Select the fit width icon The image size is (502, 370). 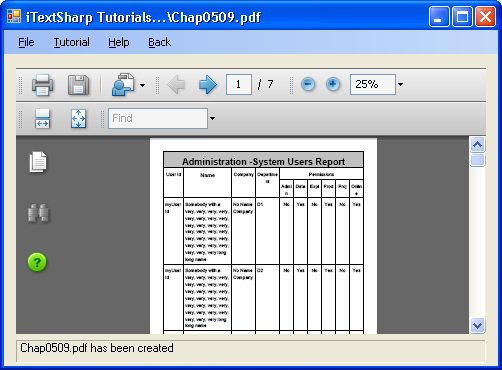[x=42, y=119]
